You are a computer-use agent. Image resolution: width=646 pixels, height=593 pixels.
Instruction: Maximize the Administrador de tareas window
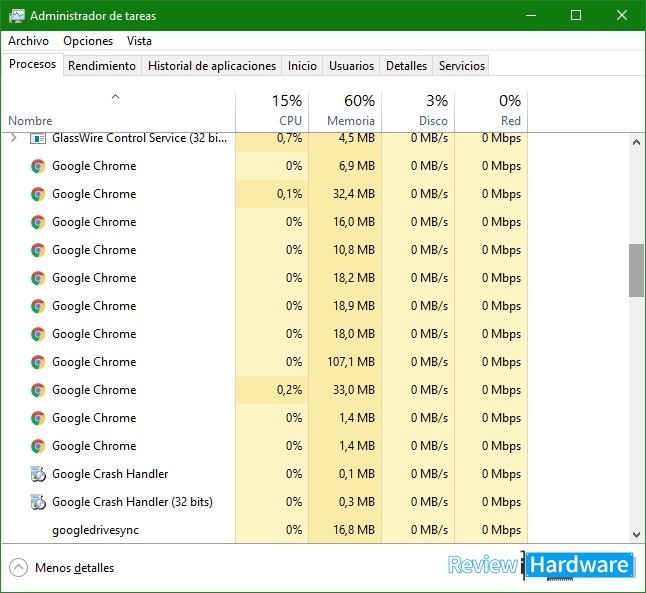tap(576, 16)
